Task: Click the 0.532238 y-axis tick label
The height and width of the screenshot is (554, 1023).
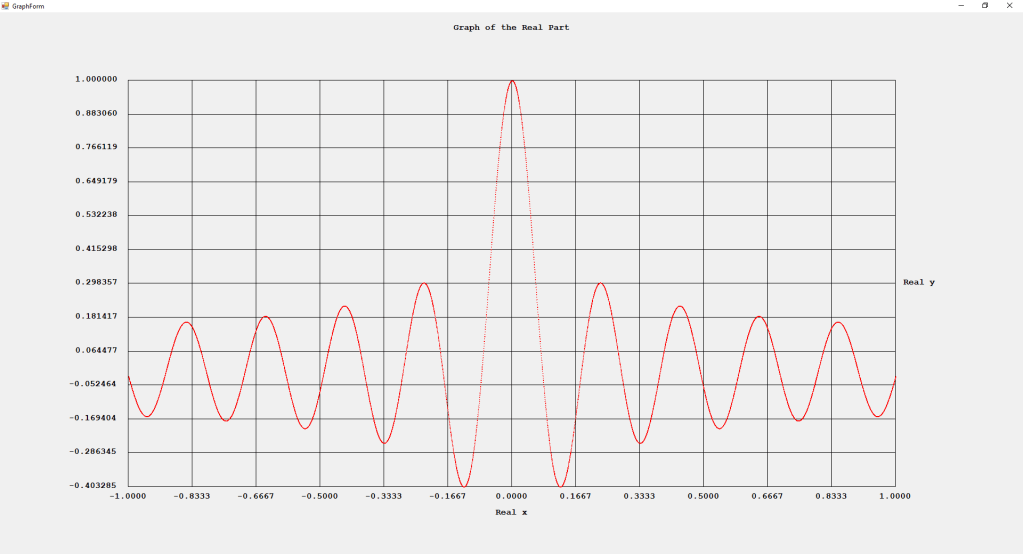Action: point(95,215)
